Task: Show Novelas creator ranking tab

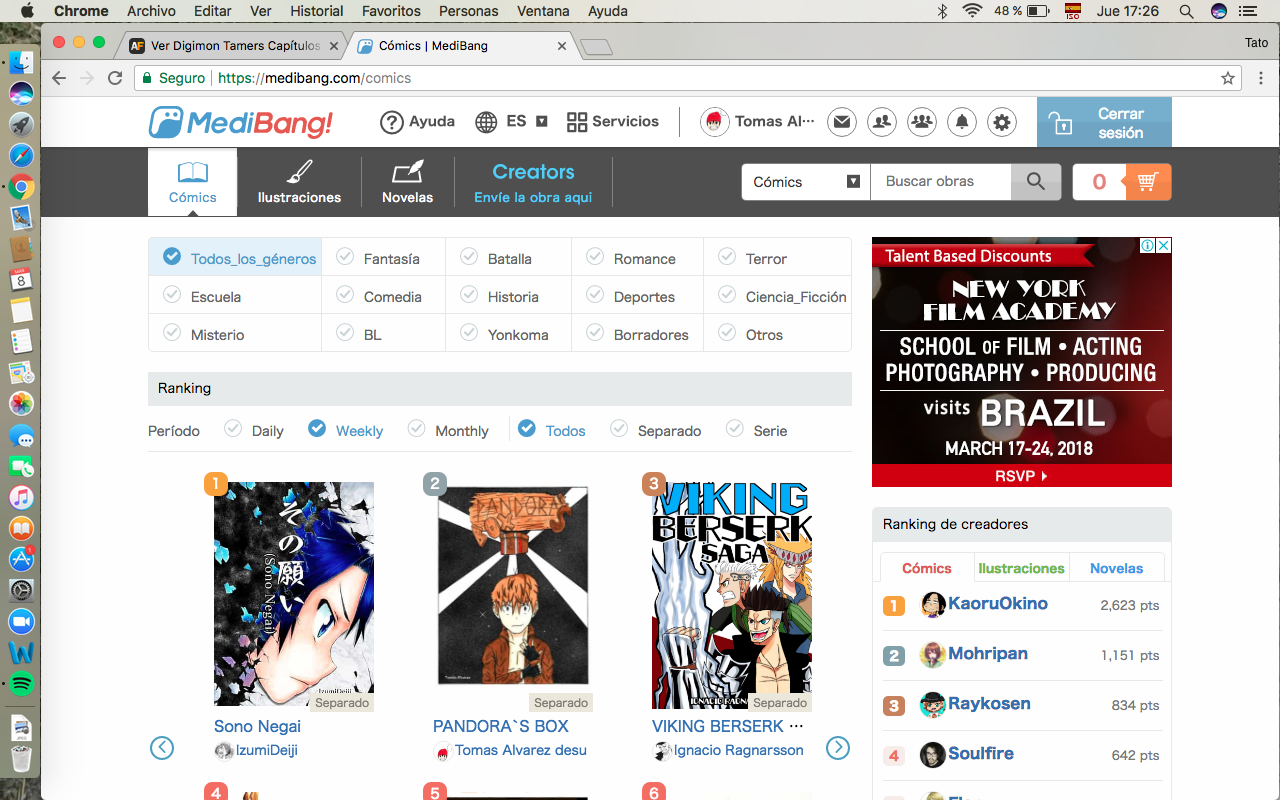Action: pos(1116,568)
